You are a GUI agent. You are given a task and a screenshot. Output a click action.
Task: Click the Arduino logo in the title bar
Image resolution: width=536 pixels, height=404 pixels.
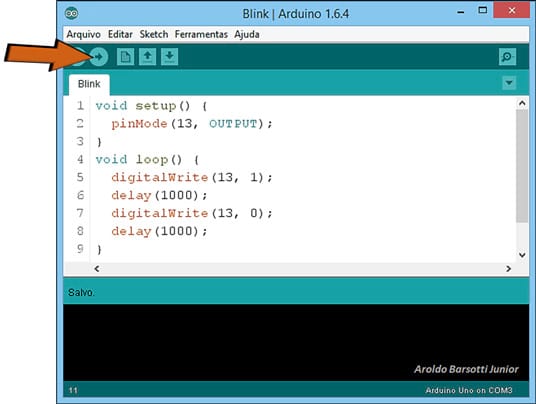[x=71, y=13]
